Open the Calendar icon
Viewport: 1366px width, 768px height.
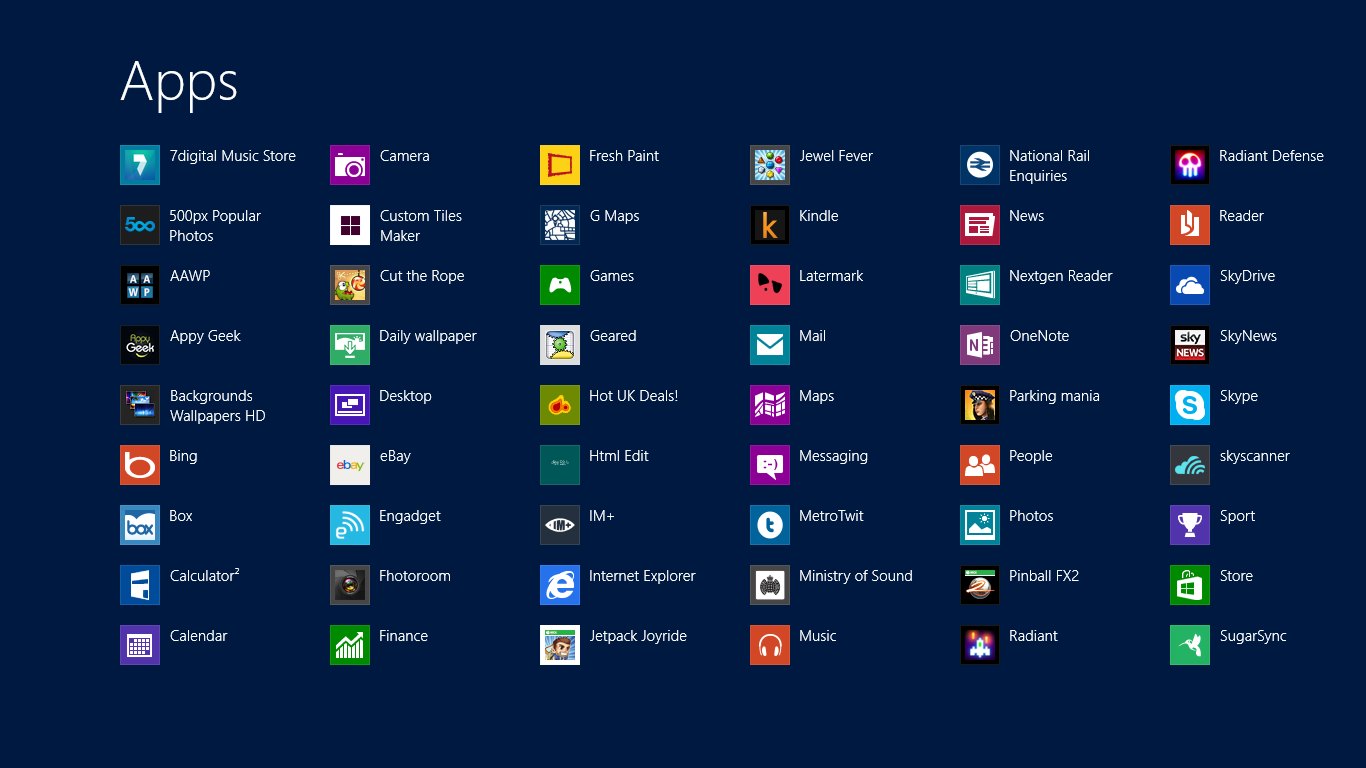pyautogui.click(x=140, y=645)
